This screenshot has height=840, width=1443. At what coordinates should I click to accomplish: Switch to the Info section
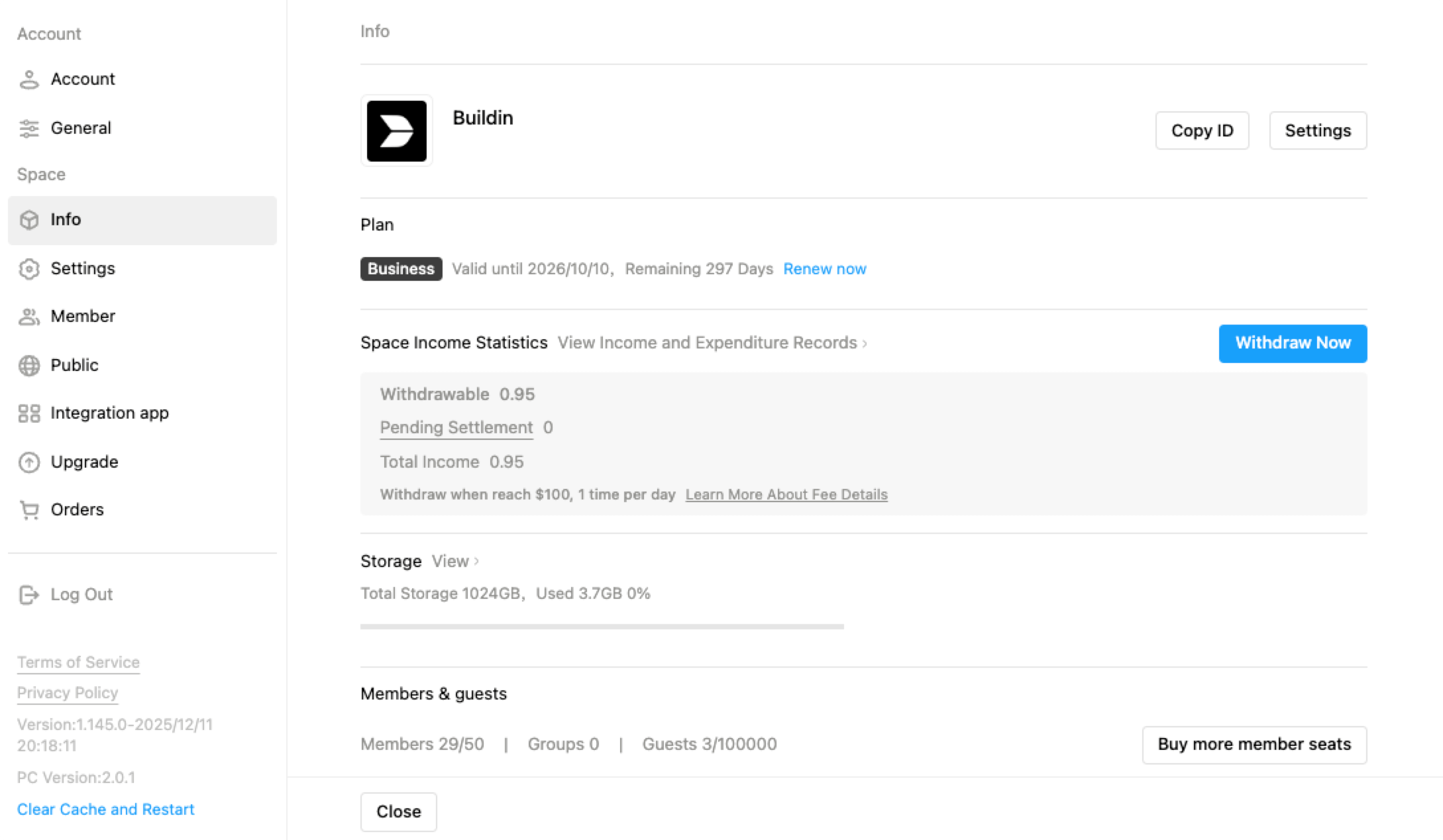coord(66,219)
